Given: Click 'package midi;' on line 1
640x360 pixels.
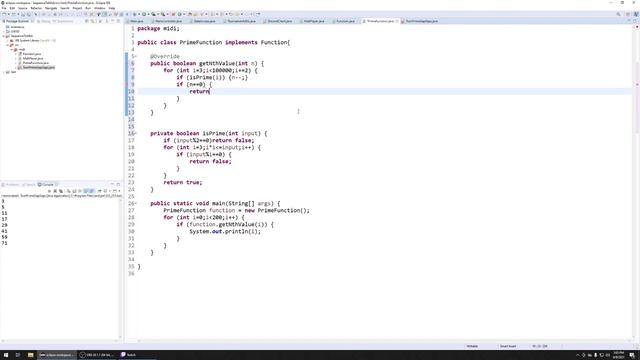Looking at the screenshot, I should point(158,29).
